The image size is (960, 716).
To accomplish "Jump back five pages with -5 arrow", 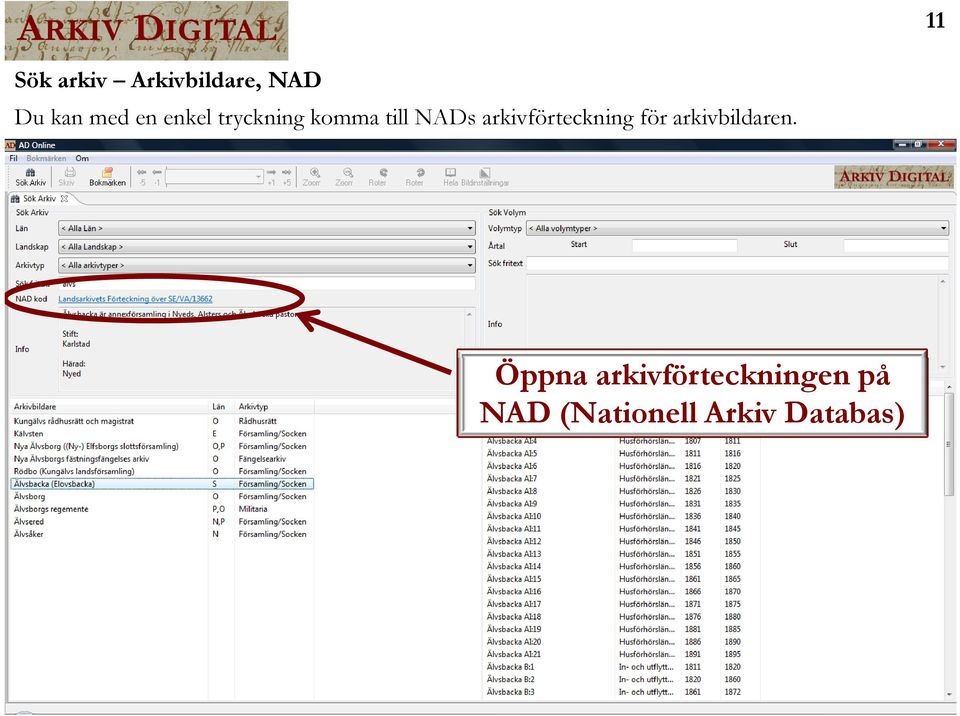I will coord(141,177).
